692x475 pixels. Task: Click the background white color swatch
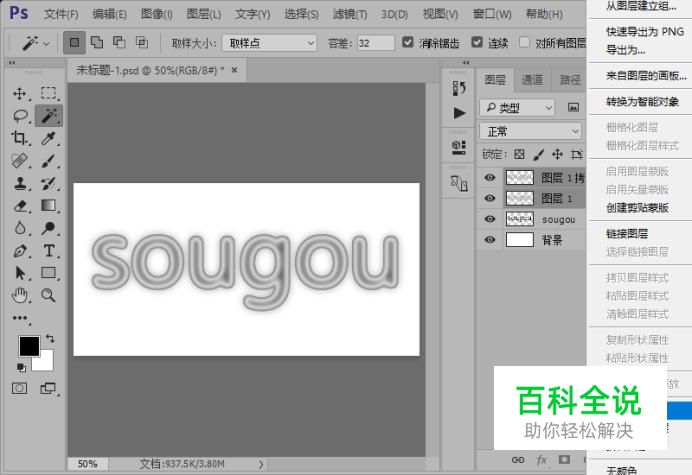(x=46, y=363)
